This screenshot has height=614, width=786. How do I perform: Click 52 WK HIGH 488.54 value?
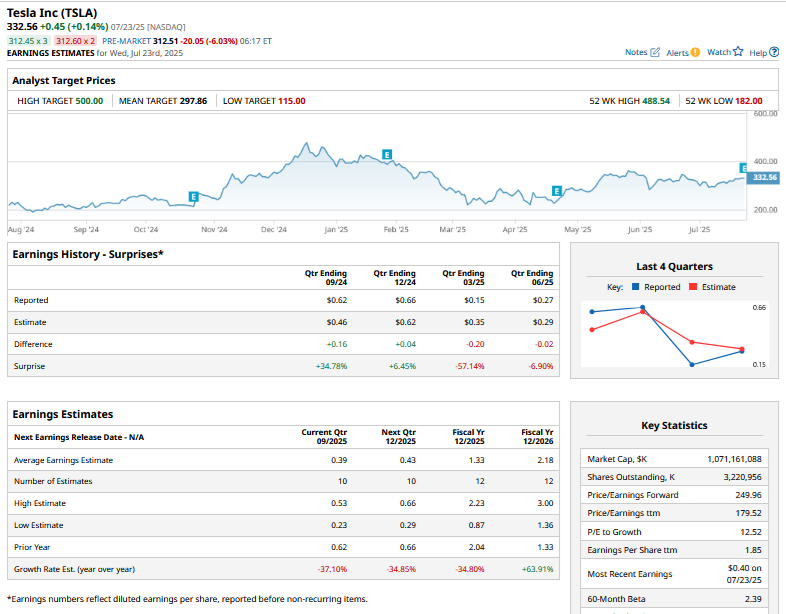[656, 101]
